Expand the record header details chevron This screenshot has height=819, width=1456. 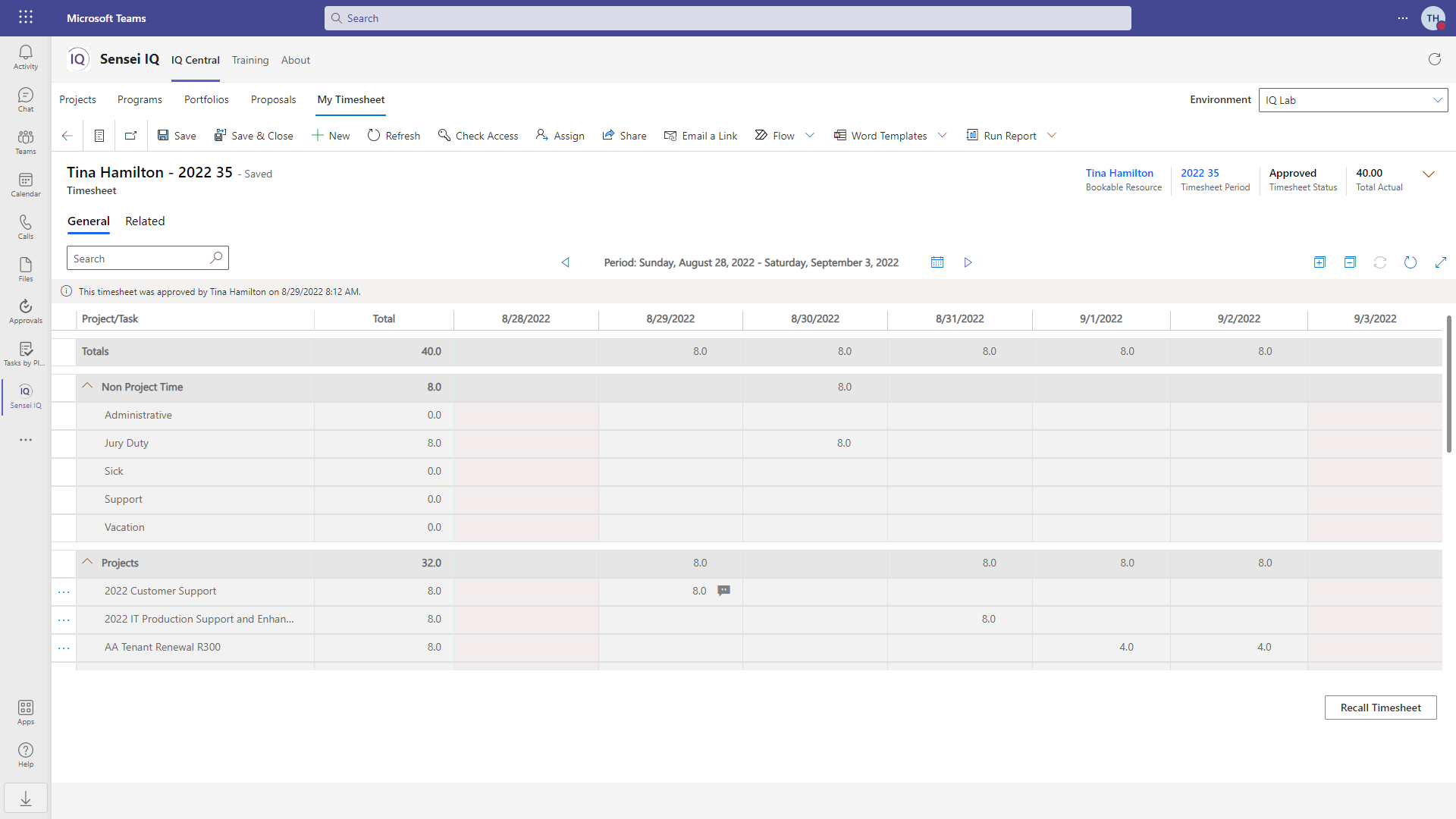(x=1429, y=174)
